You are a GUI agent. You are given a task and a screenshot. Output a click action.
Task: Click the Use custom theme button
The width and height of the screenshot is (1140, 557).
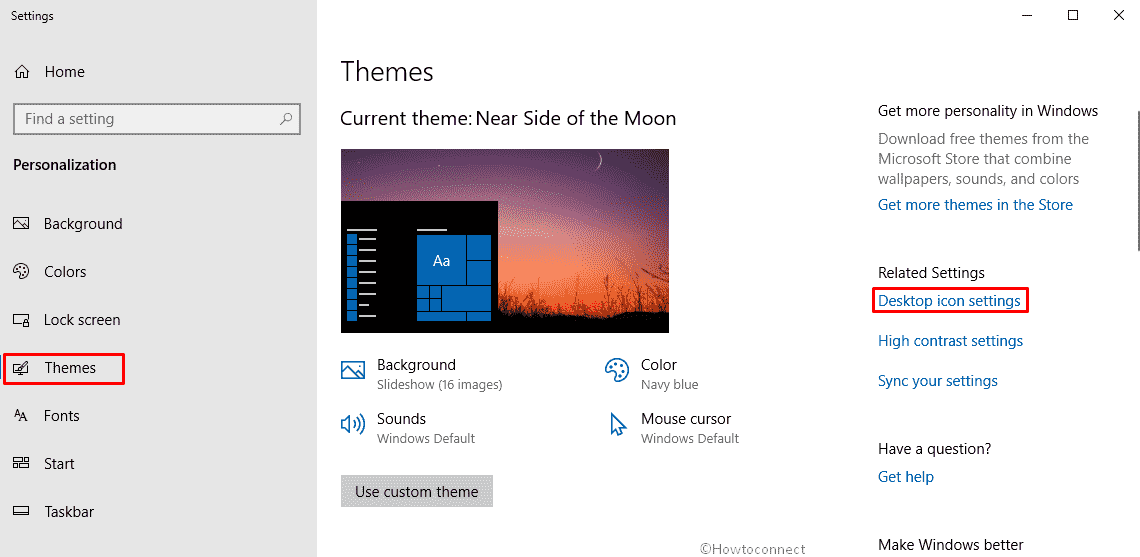coord(417,492)
